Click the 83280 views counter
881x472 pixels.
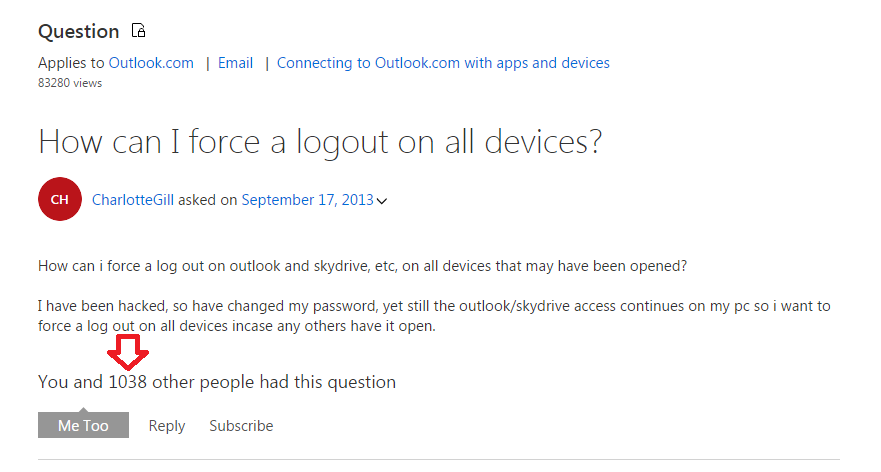pos(70,83)
